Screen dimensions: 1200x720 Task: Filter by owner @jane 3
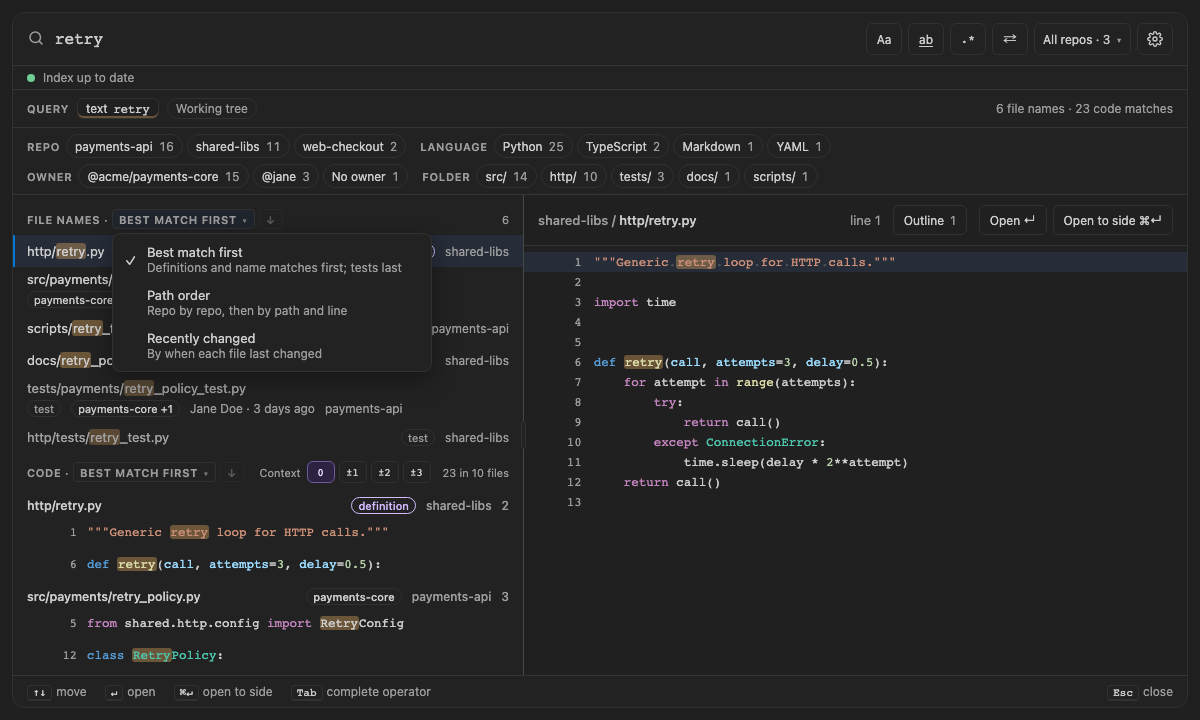point(286,177)
